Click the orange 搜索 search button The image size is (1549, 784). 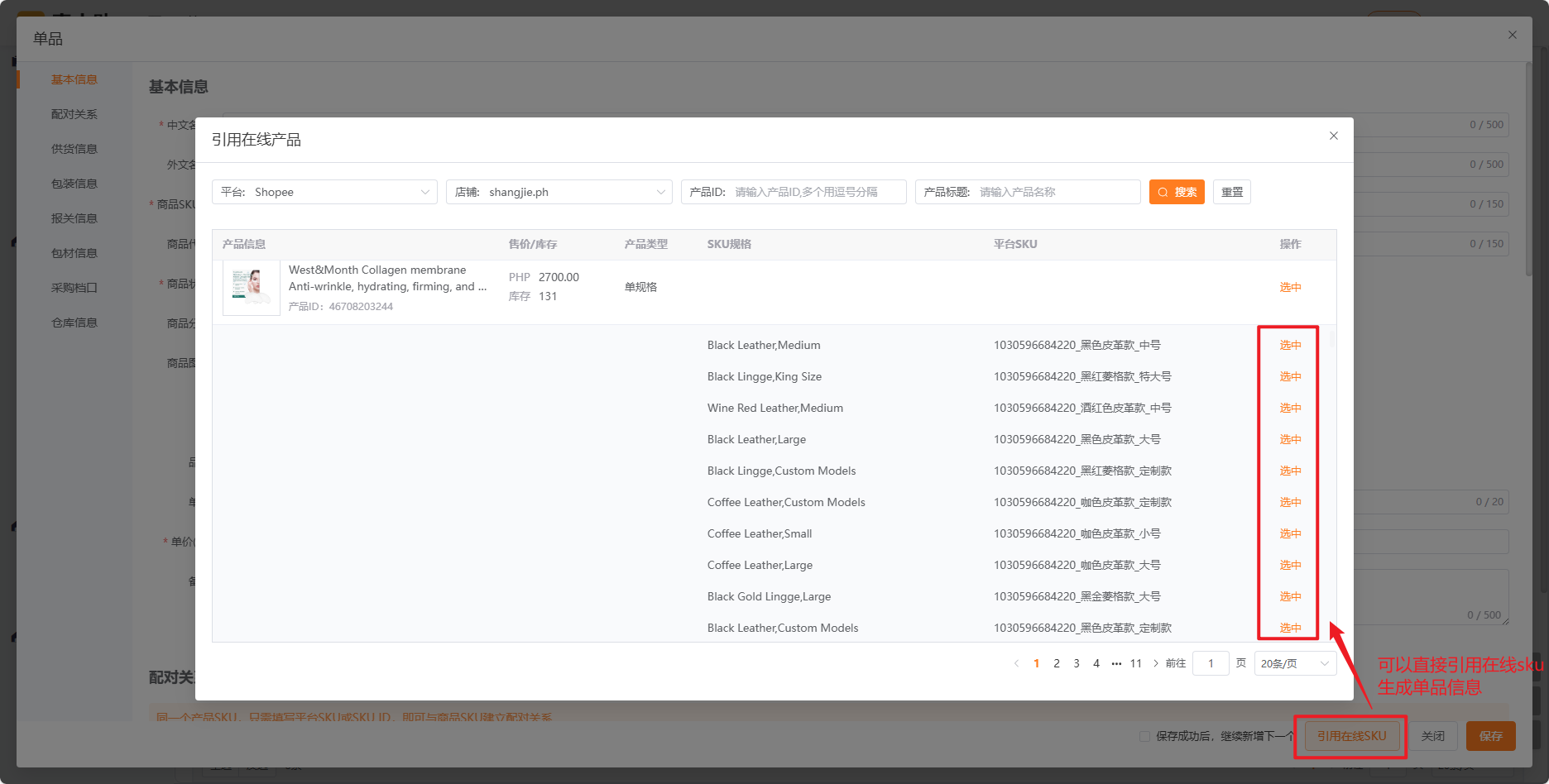pyautogui.click(x=1177, y=192)
